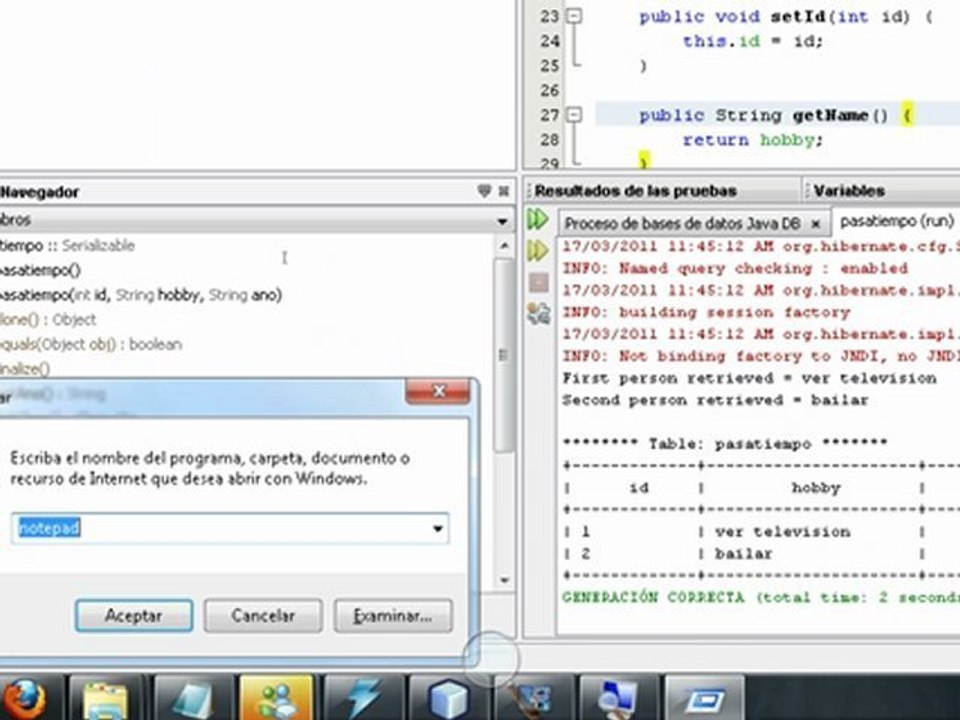The image size is (960, 720).
Task: Select the clone() : Object member
Action: point(48,320)
